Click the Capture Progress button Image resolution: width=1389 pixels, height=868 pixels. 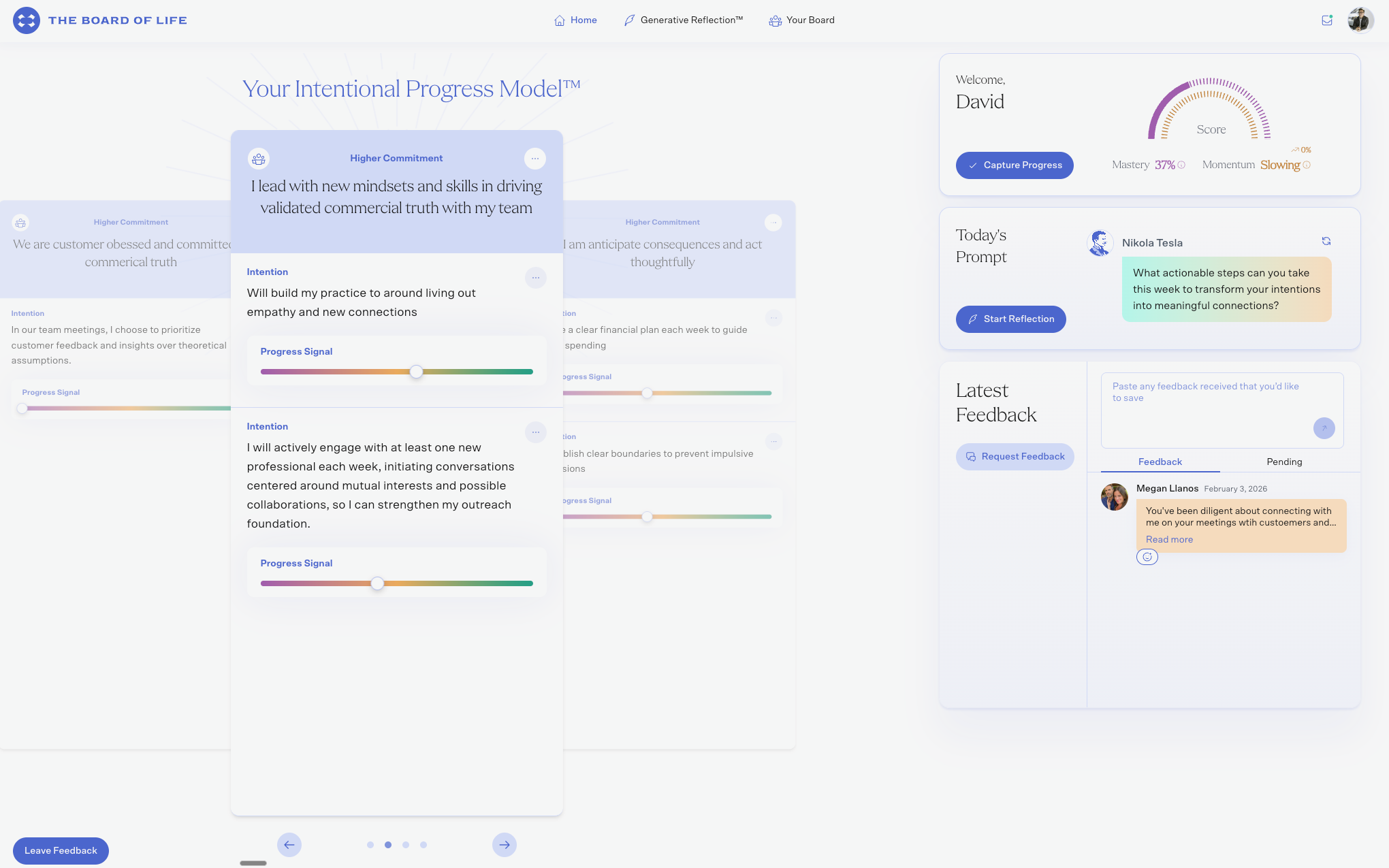pyautogui.click(x=1015, y=165)
